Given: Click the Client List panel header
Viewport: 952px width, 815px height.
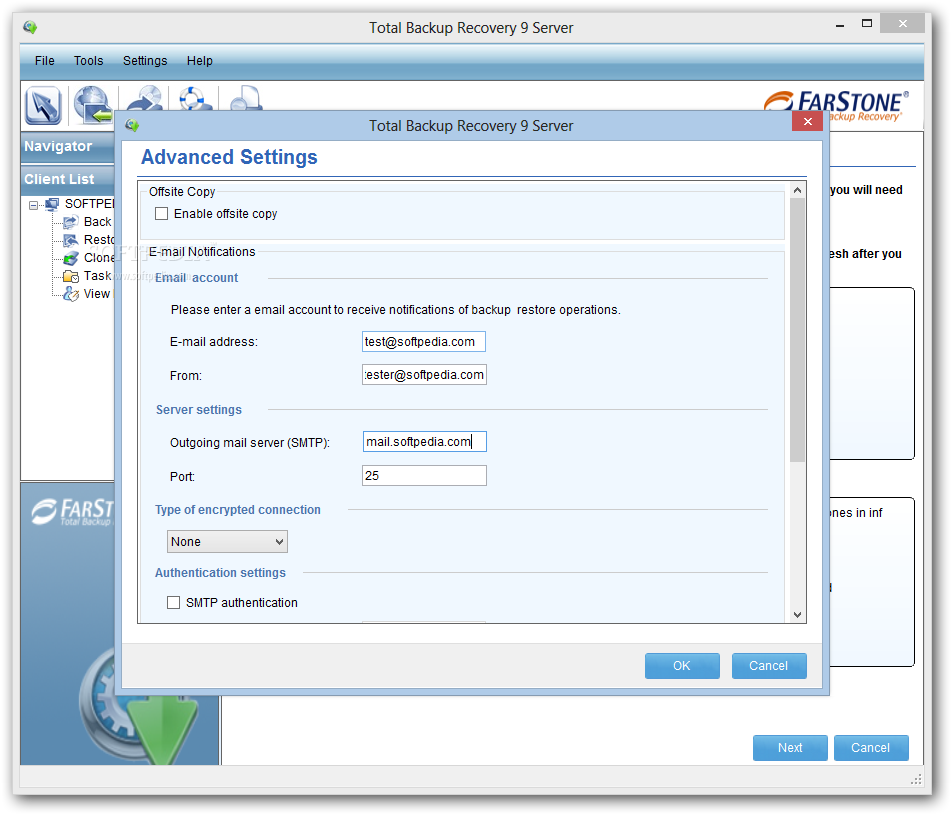Looking at the screenshot, I should coord(67,179).
